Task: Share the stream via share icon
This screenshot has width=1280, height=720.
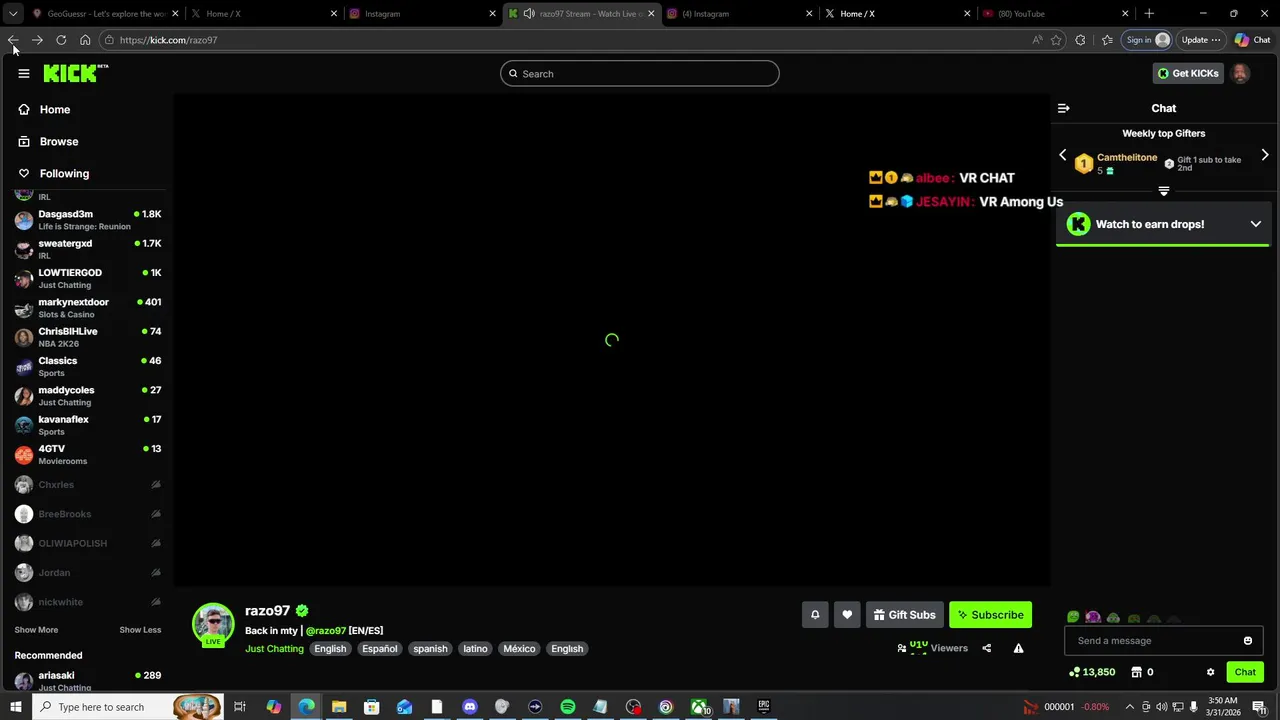Action: point(986,648)
